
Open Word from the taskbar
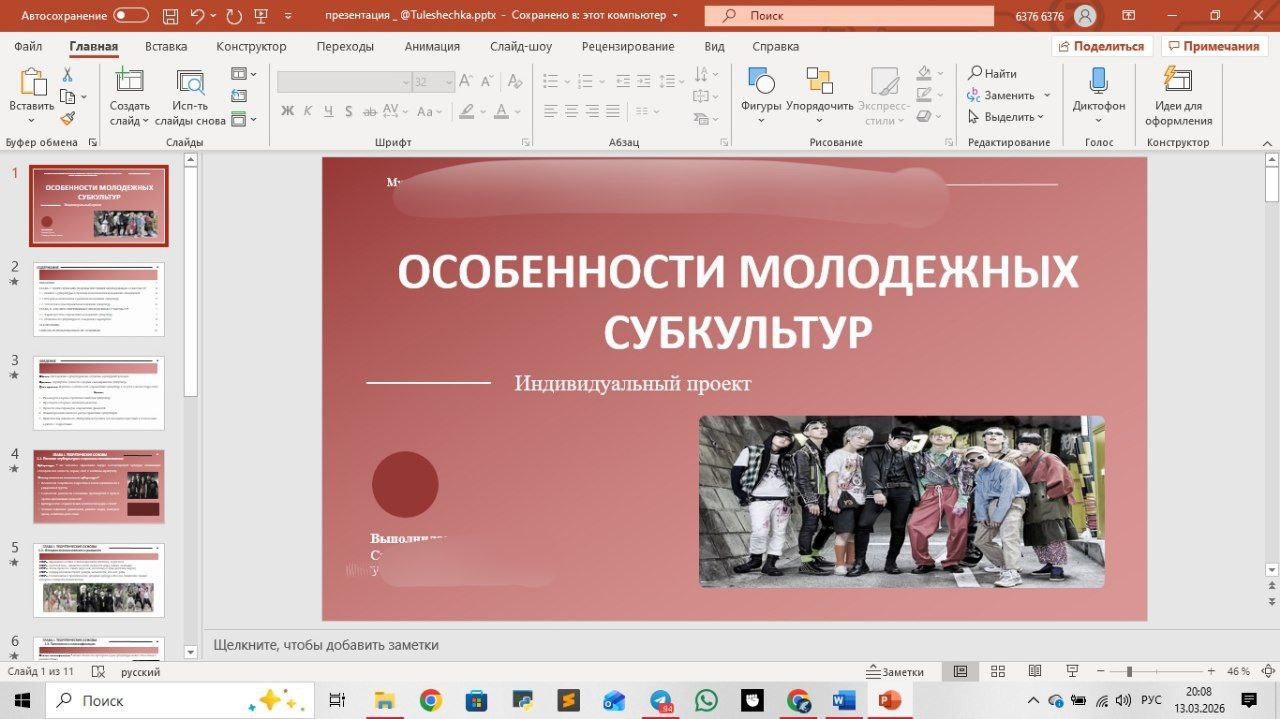[x=843, y=701]
